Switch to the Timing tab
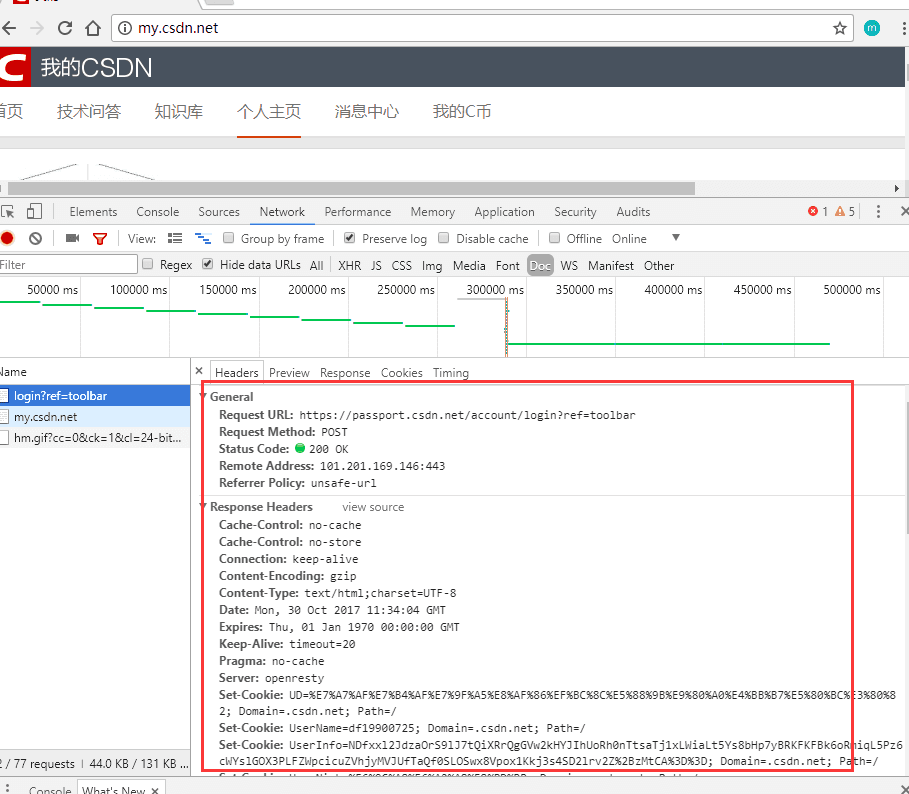The width and height of the screenshot is (909, 794). (450, 372)
